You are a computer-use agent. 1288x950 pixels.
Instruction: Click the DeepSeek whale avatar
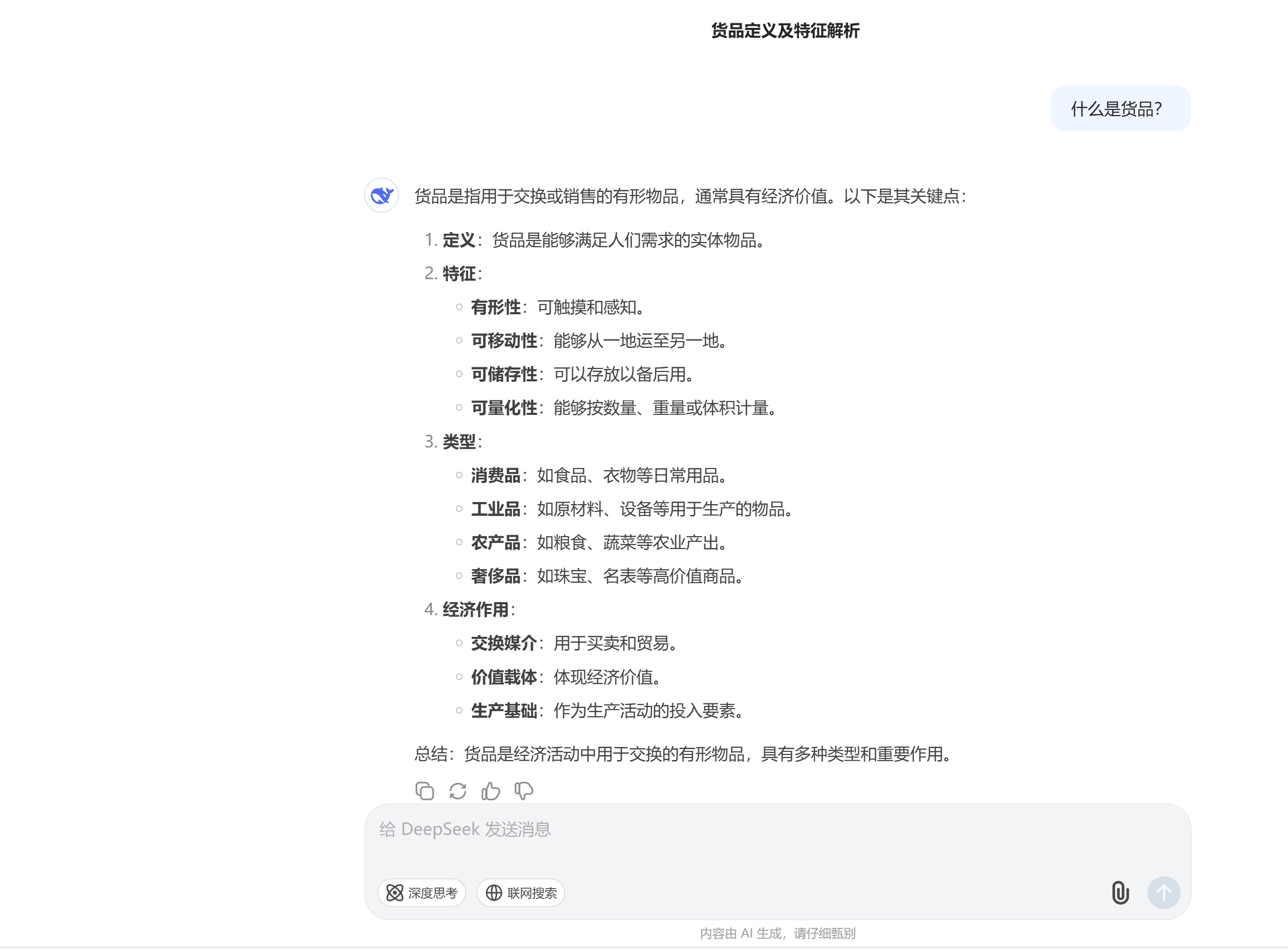[381, 196]
